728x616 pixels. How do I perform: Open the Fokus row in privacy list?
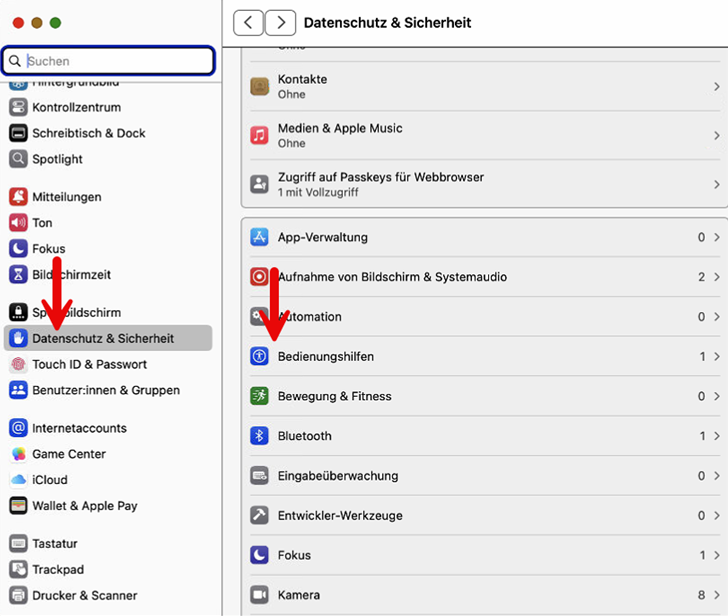point(480,555)
